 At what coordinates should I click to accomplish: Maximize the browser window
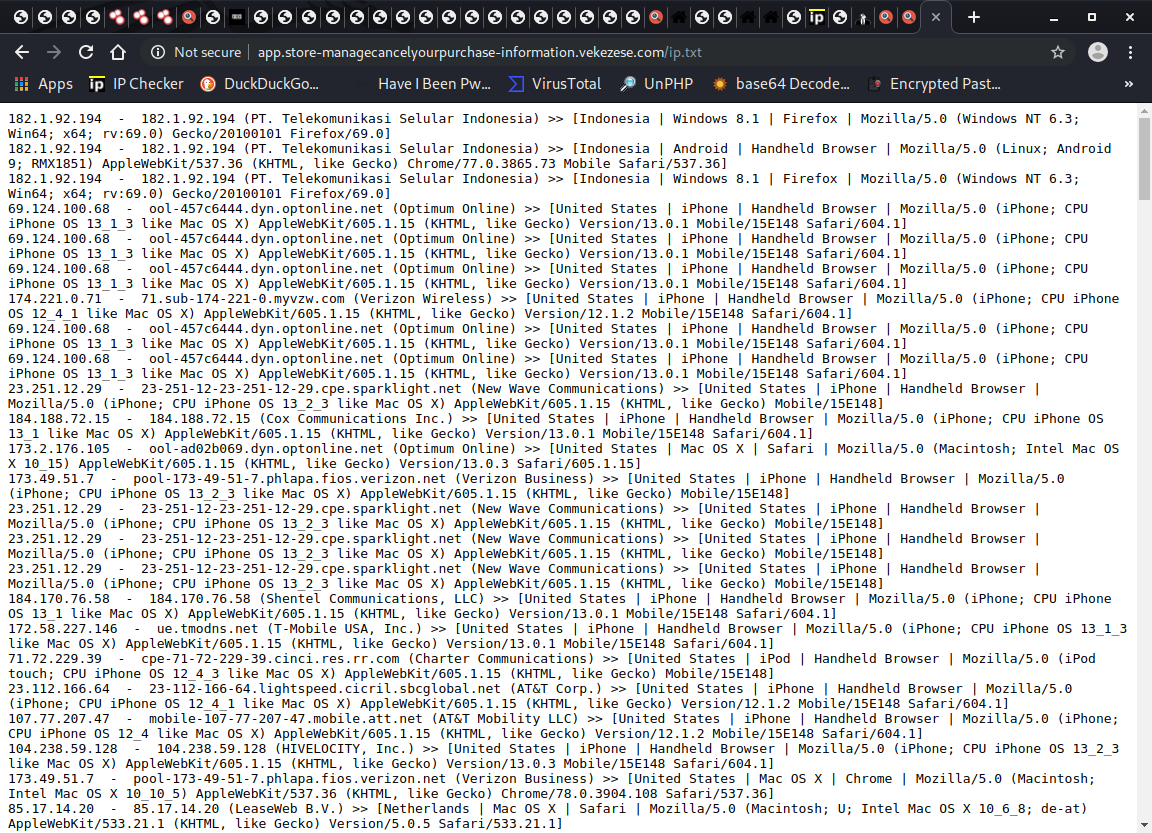point(1092,17)
